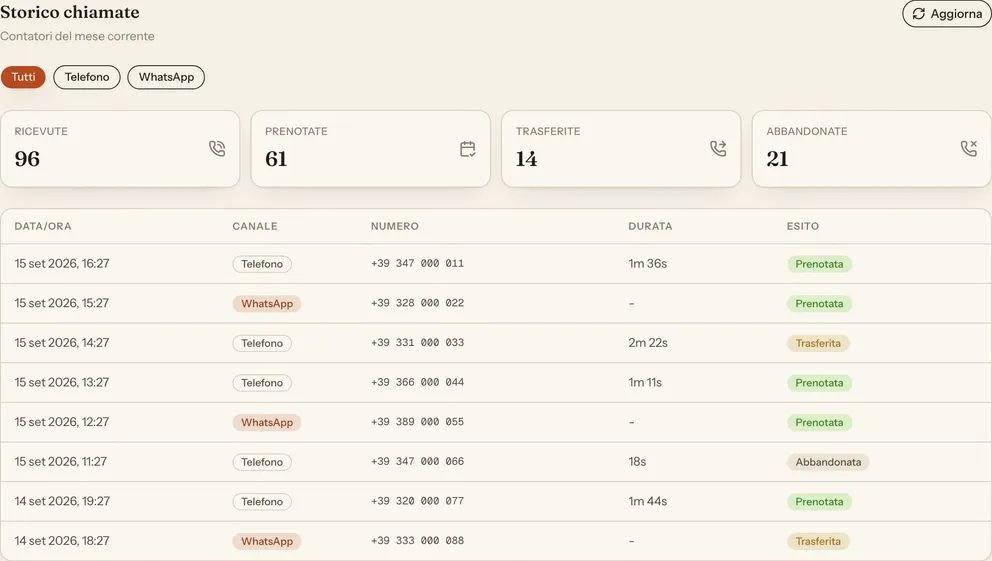Switch to the WhatsApp filter tab
This screenshot has width=992, height=561.
[166, 77]
